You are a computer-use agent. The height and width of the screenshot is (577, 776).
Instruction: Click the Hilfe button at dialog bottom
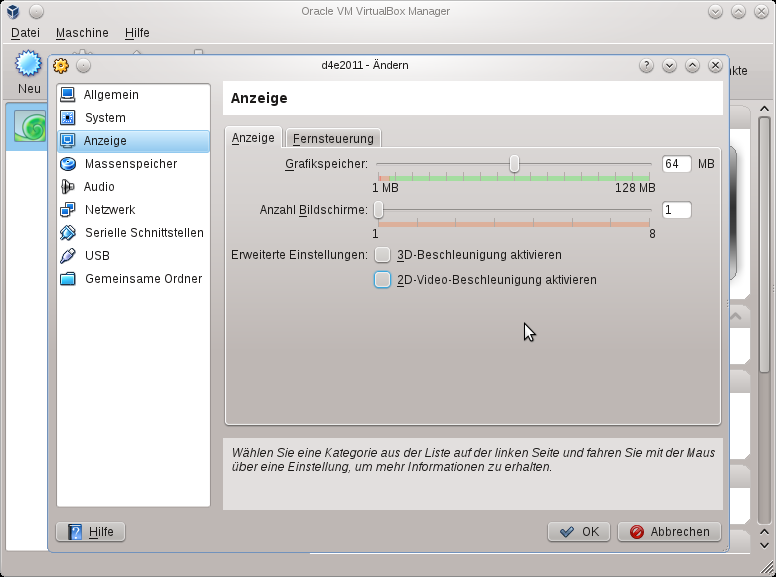91,531
